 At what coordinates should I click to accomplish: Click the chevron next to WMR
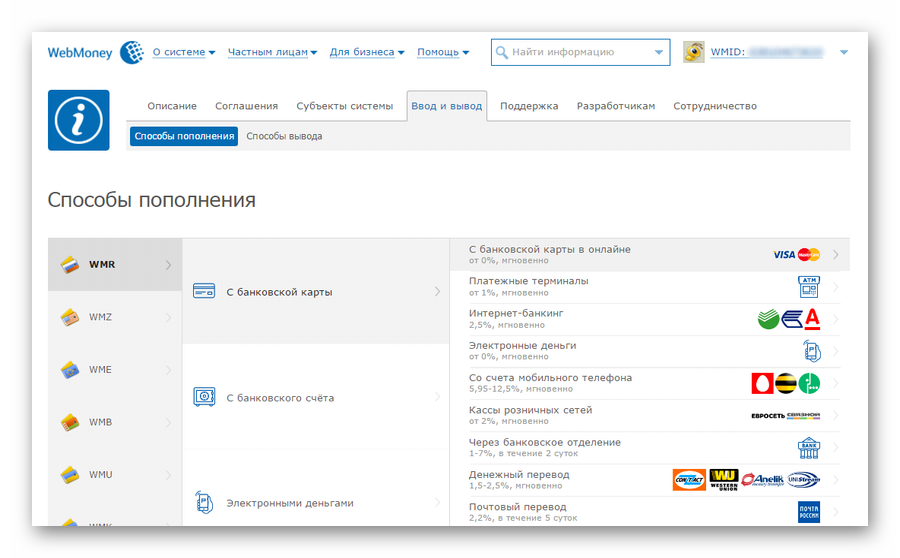coord(168,265)
